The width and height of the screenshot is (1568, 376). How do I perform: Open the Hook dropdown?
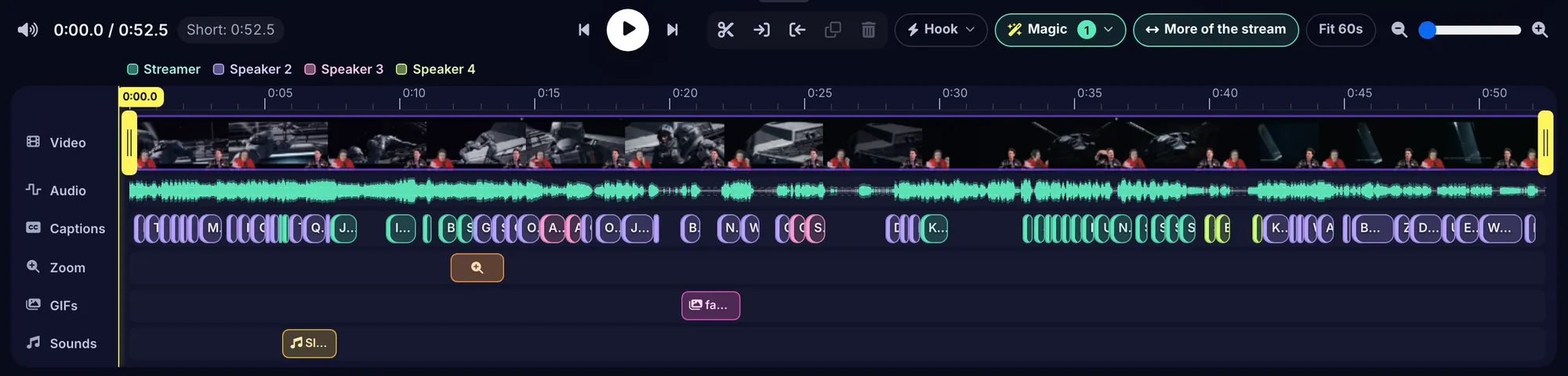(941, 30)
